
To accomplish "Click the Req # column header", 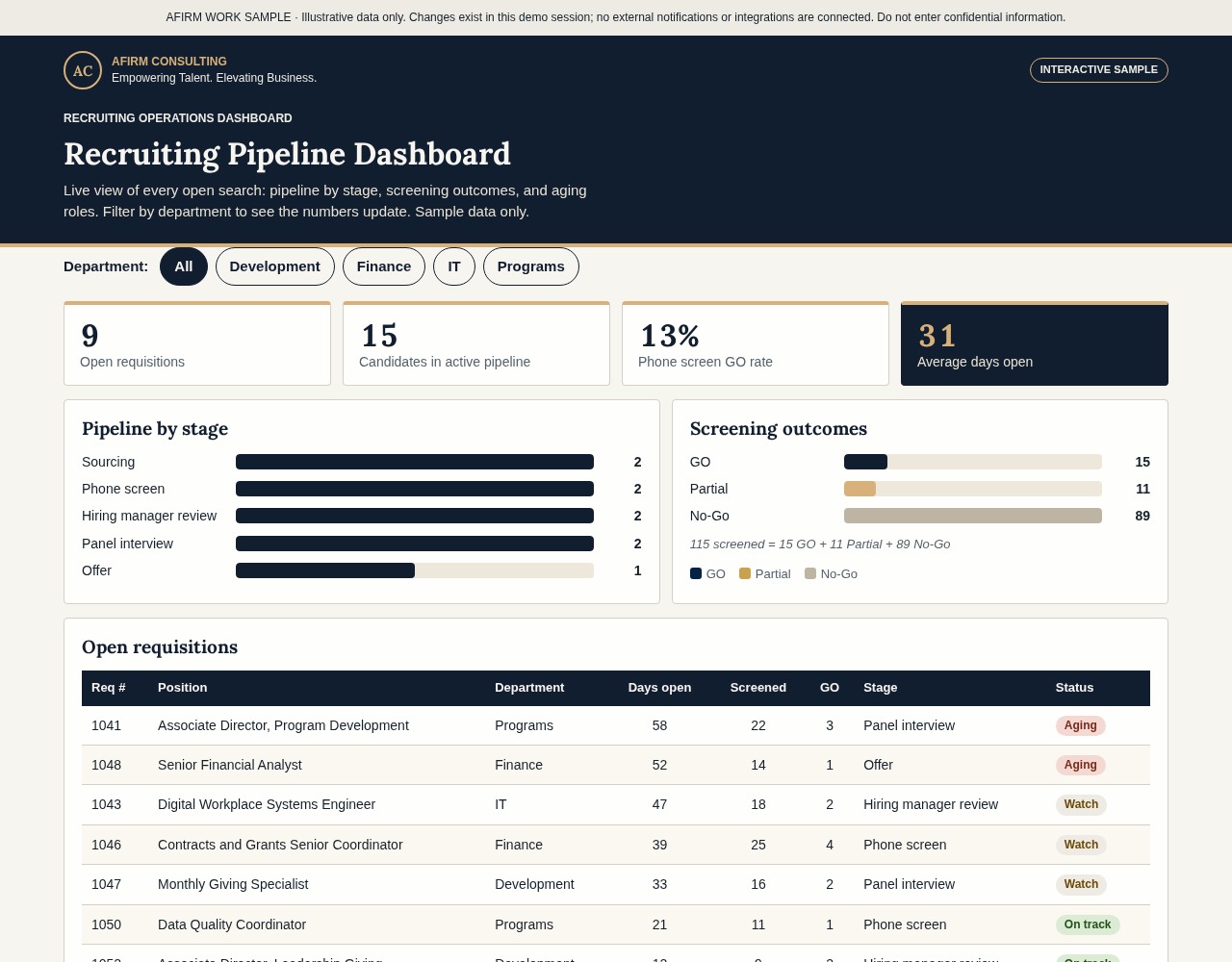I will point(109,688).
